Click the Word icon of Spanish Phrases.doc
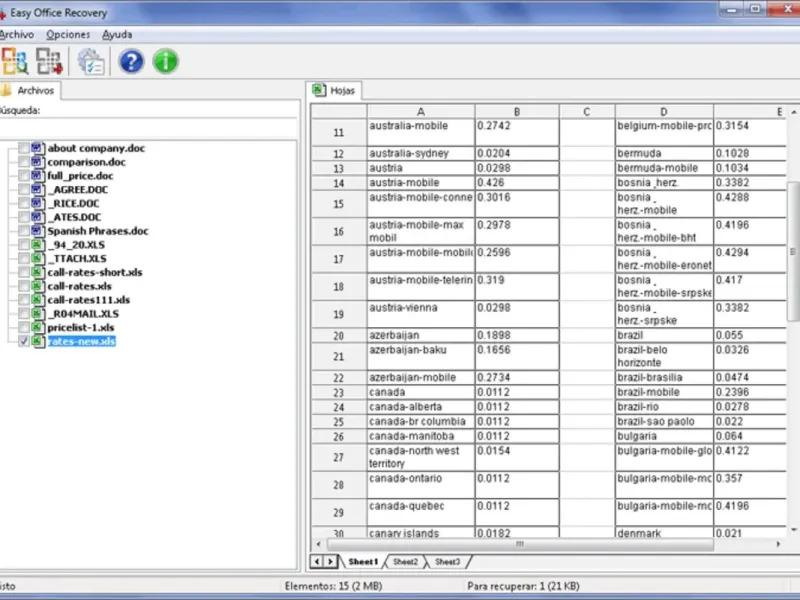800x600 pixels. (37, 231)
